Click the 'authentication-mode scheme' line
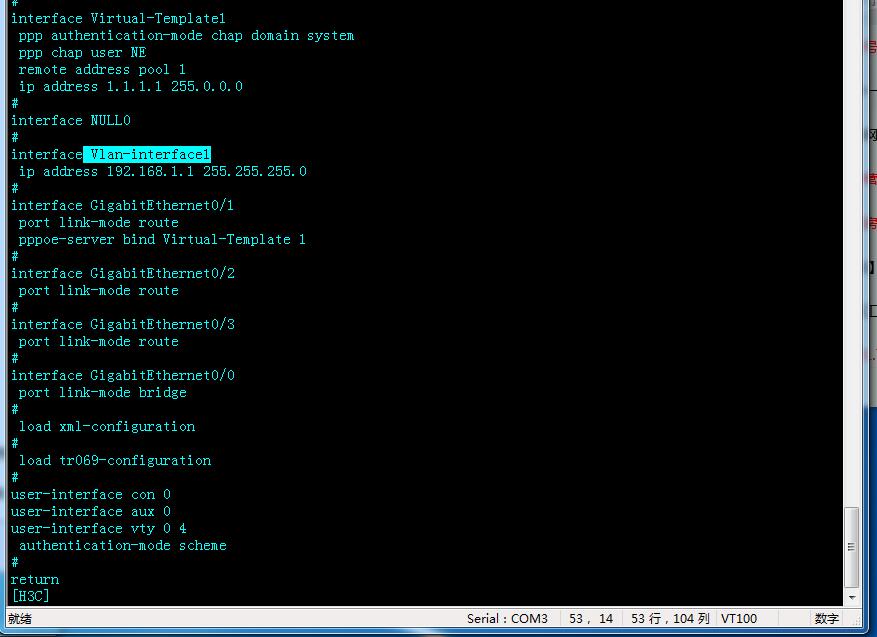The image size is (877, 637). pos(122,545)
